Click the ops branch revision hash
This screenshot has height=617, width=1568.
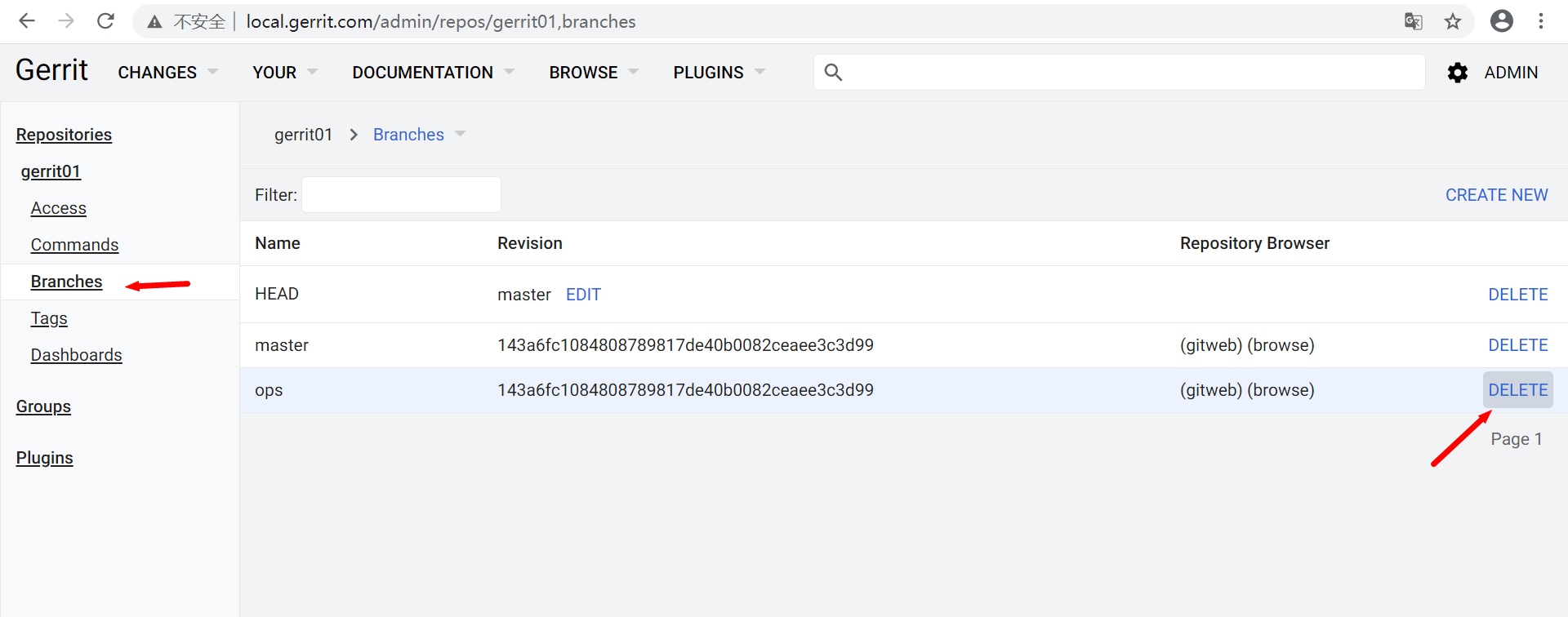685,390
